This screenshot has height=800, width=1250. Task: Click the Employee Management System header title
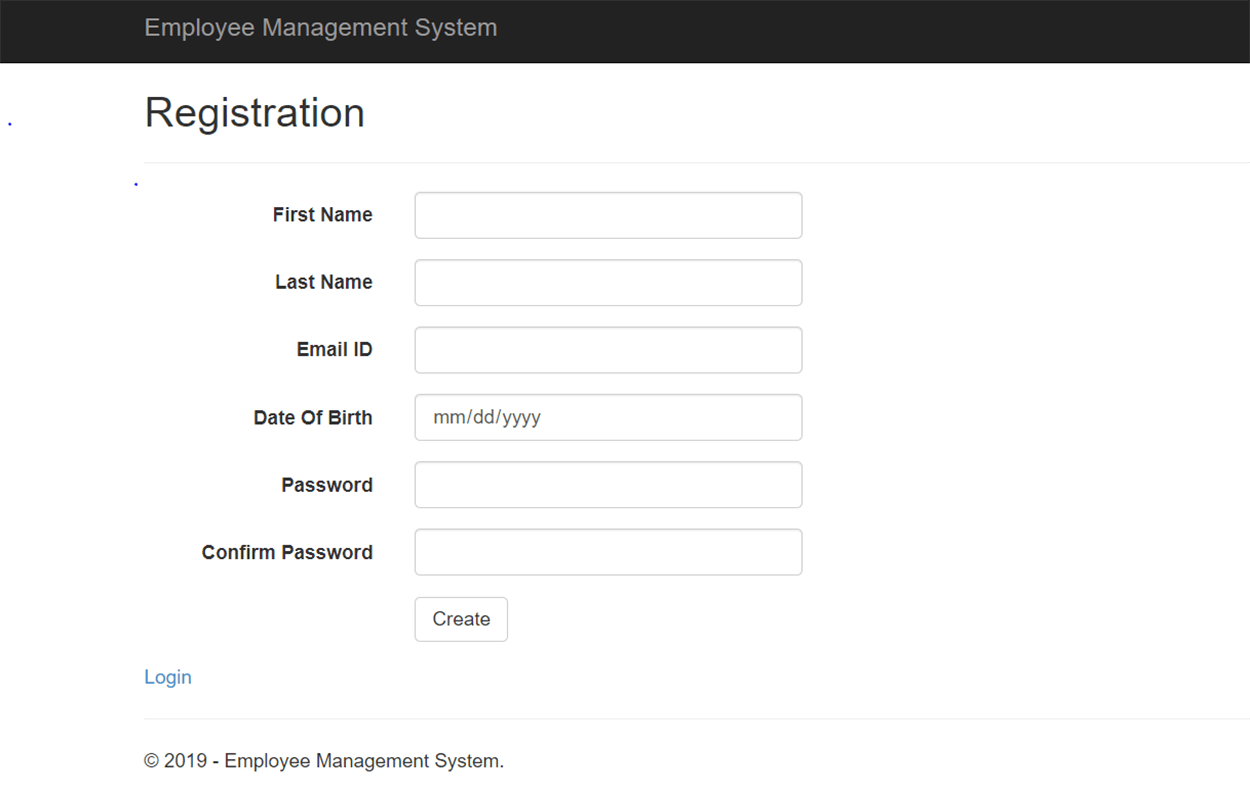pyautogui.click(x=321, y=27)
